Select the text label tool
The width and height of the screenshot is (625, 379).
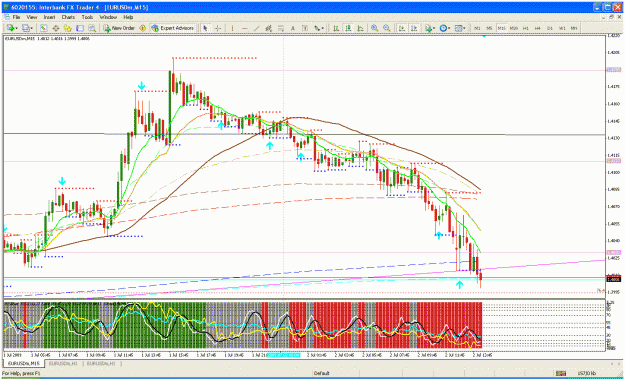click(305, 28)
